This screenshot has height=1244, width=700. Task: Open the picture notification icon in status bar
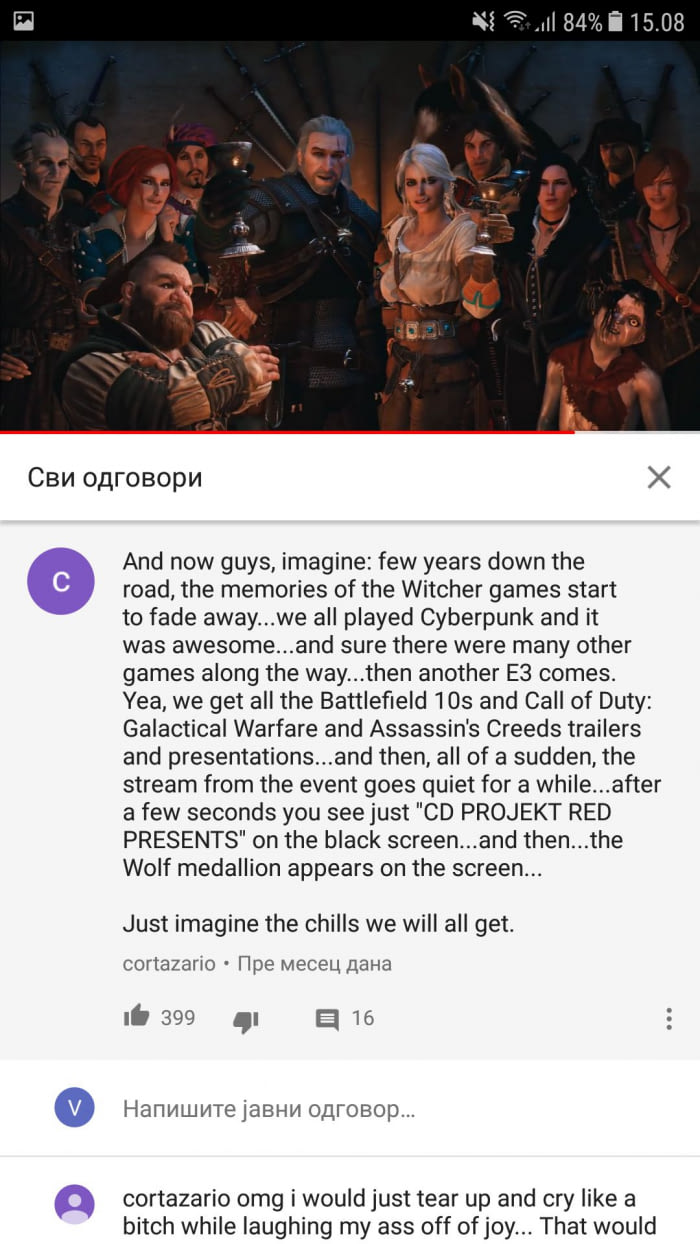pyautogui.click(x=23, y=20)
